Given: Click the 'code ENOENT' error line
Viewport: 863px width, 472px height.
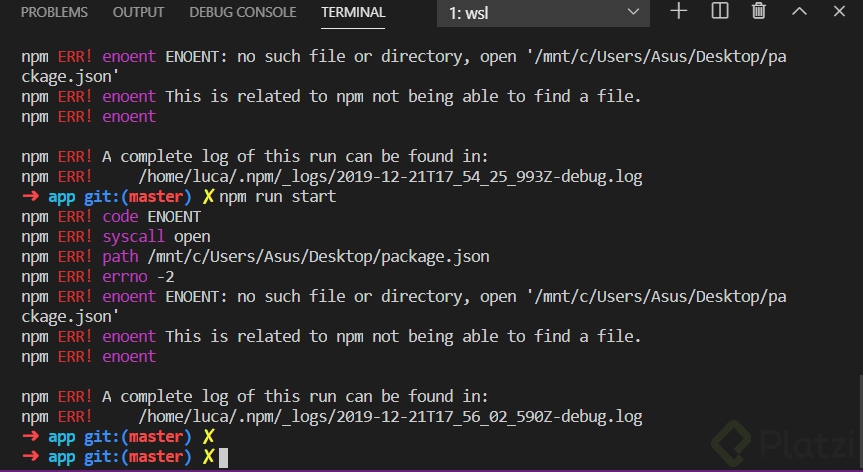Looking at the screenshot, I should [111, 217].
